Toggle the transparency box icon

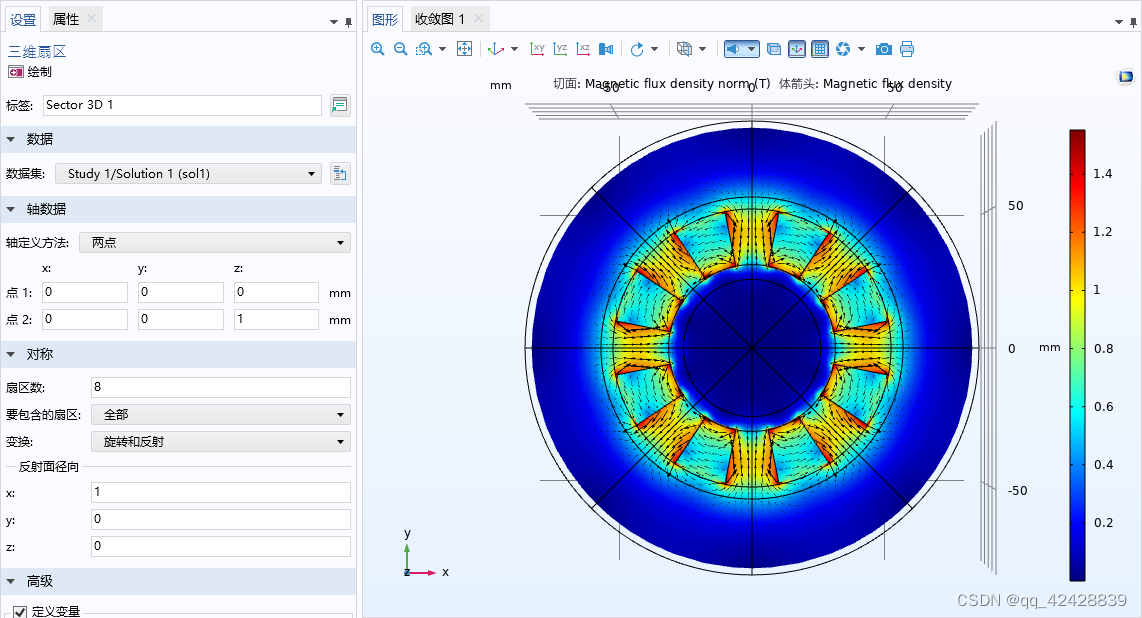(774, 49)
